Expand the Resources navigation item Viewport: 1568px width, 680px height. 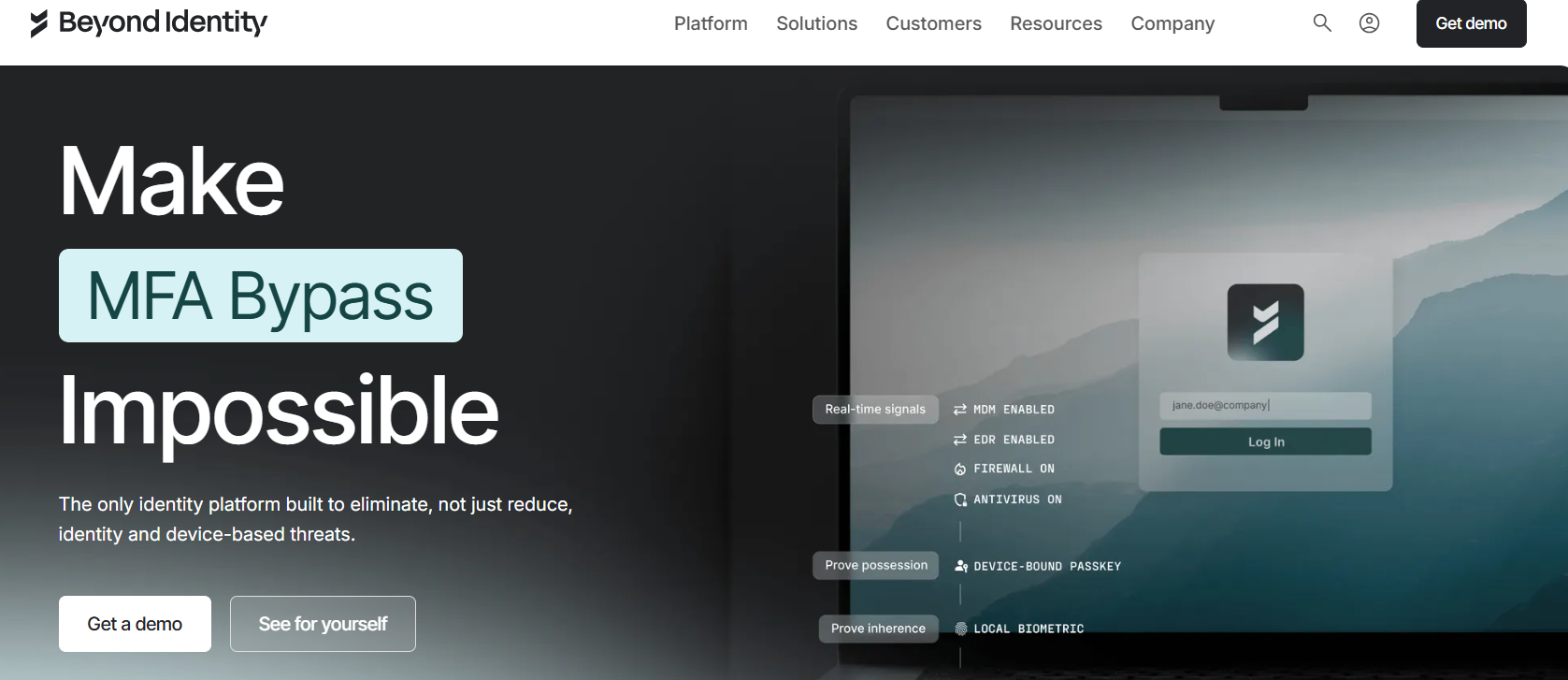[1056, 23]
